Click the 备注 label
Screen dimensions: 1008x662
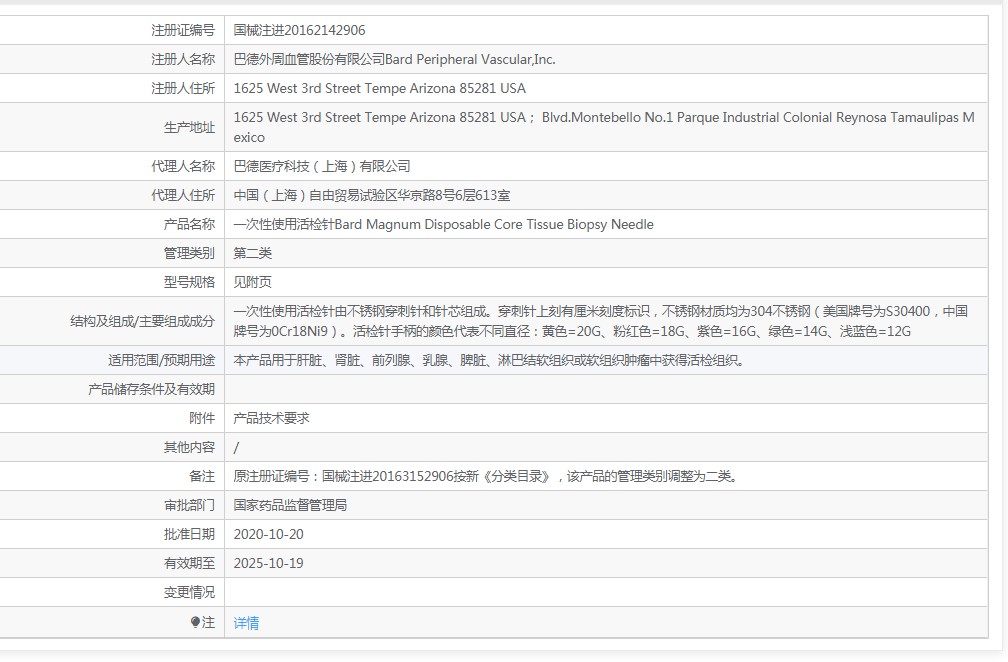tap(202, 476)
